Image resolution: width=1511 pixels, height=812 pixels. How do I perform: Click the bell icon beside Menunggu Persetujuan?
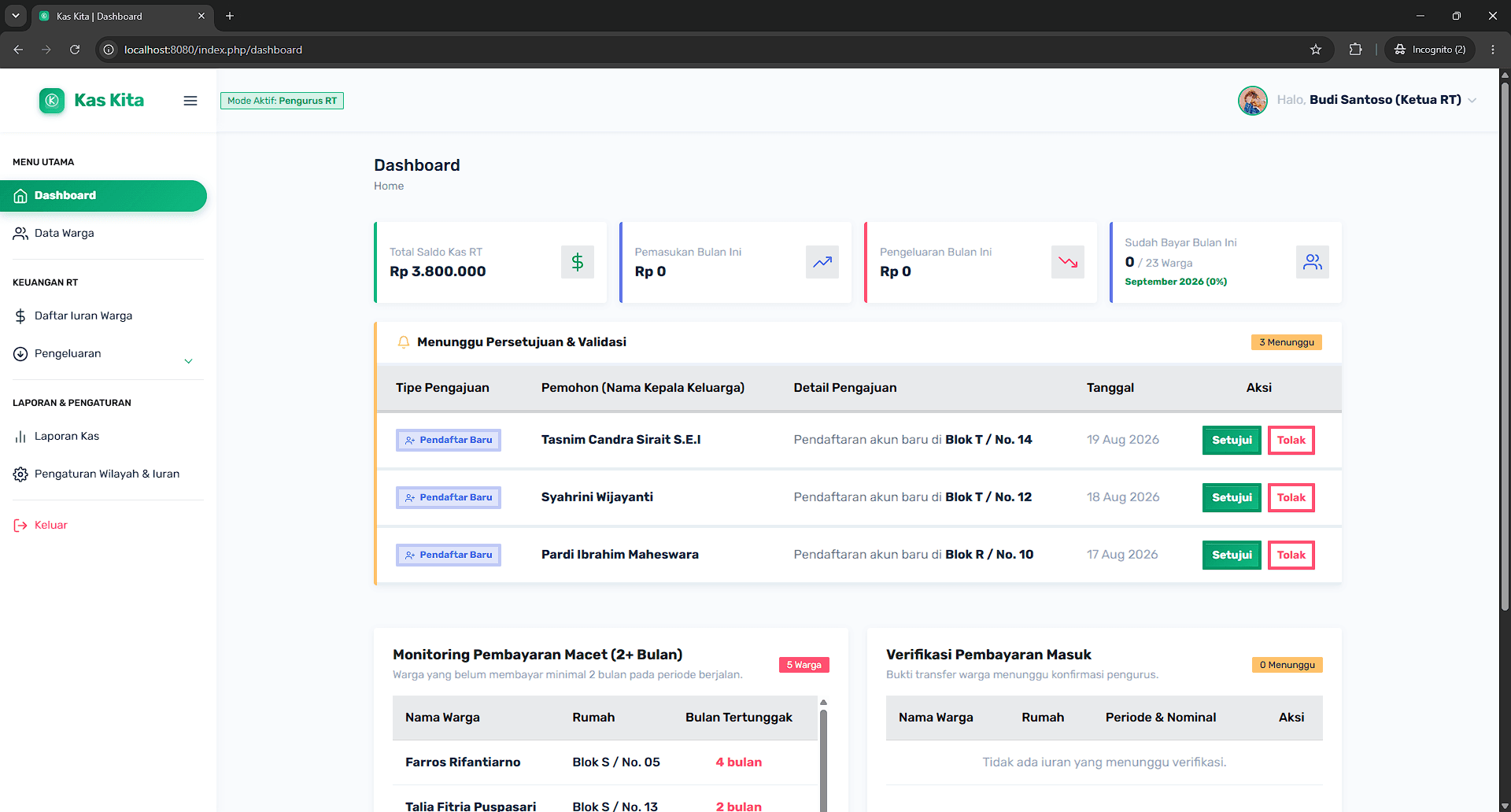(404, 342)
